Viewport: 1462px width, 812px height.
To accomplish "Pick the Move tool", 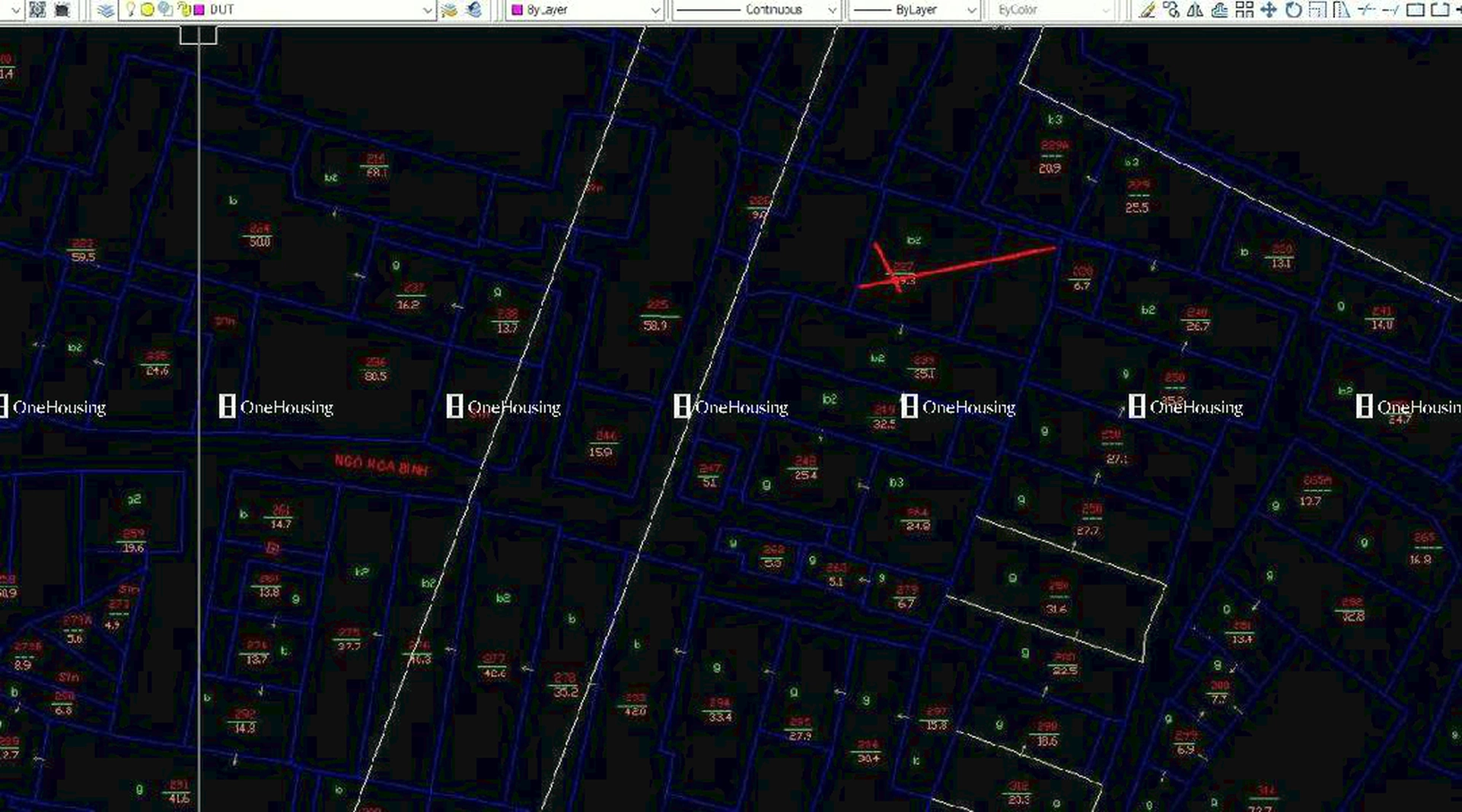I will [1269, 10].
